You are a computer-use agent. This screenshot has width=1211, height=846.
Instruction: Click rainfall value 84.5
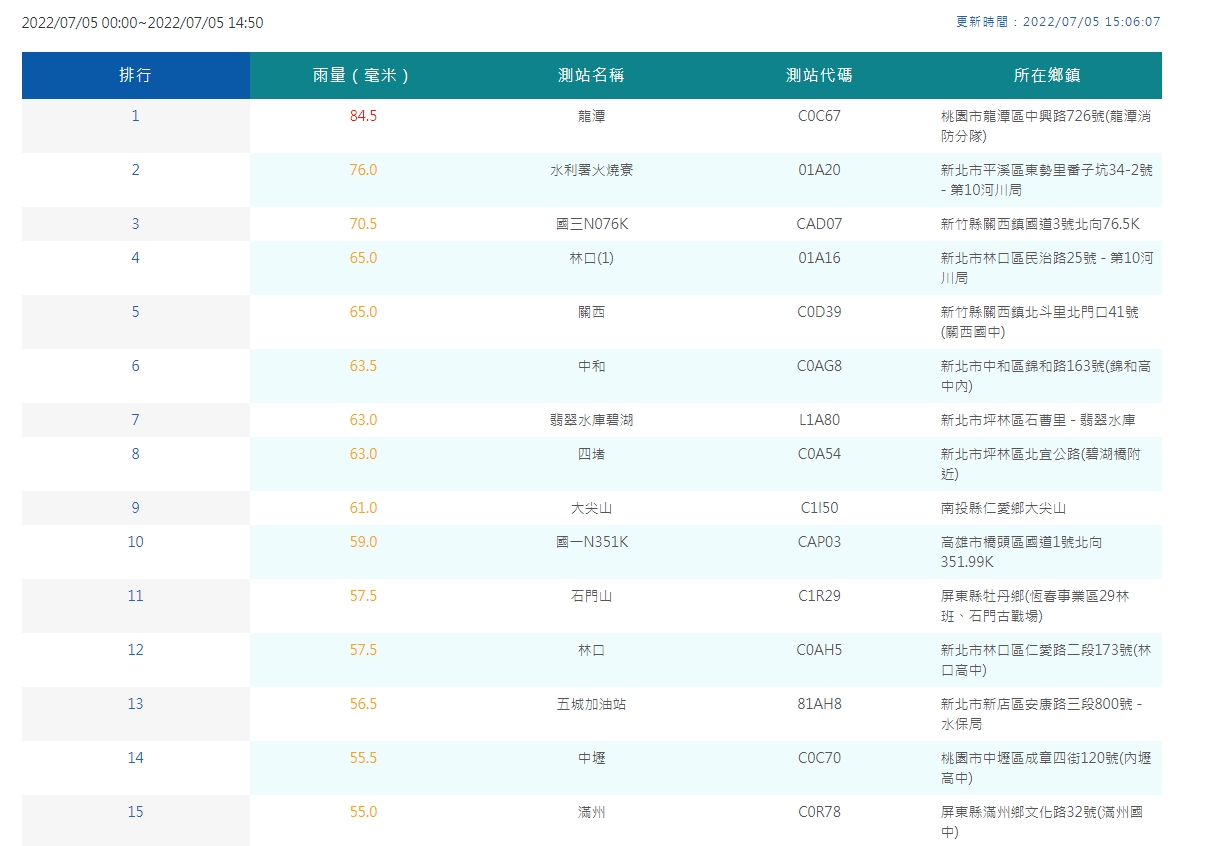click(363, 116)
